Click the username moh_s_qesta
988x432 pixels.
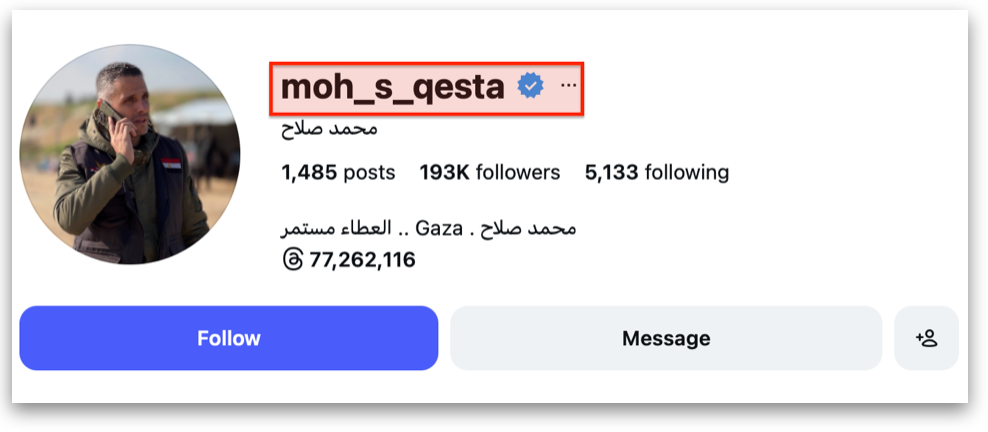pyautogui.click(x=392, y=87)
